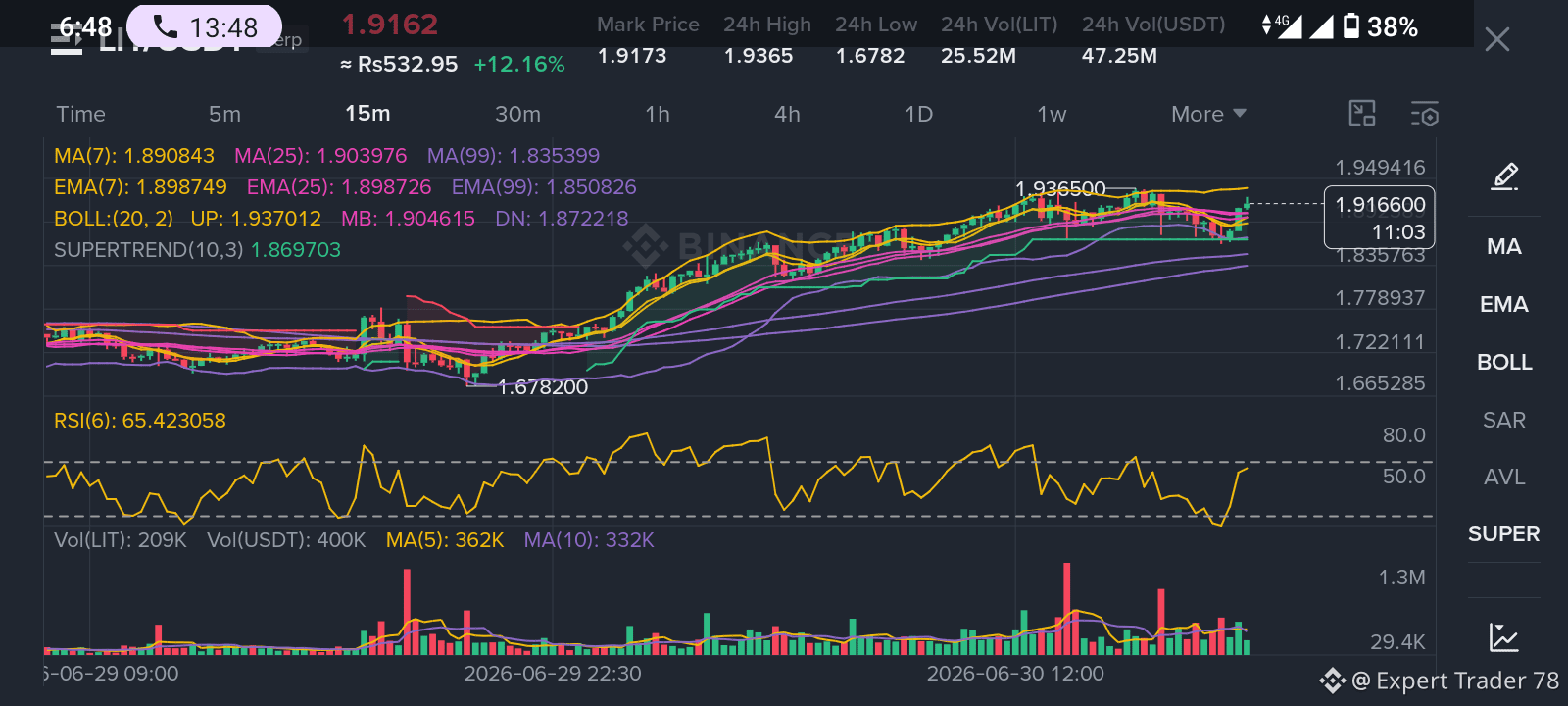Enable the AVL indicator
The height and width of the screenshot is (706, 1568).
tap(1504, 477)
